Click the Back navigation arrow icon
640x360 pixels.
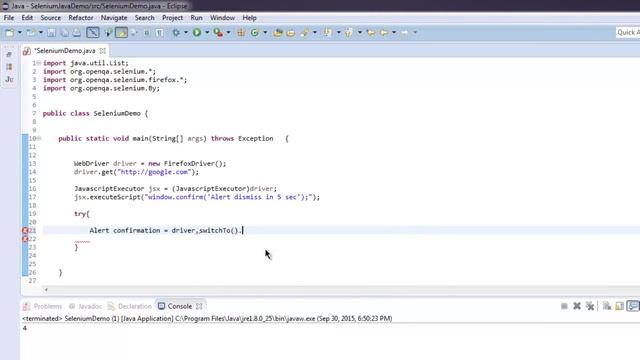(x=384, y=32)
